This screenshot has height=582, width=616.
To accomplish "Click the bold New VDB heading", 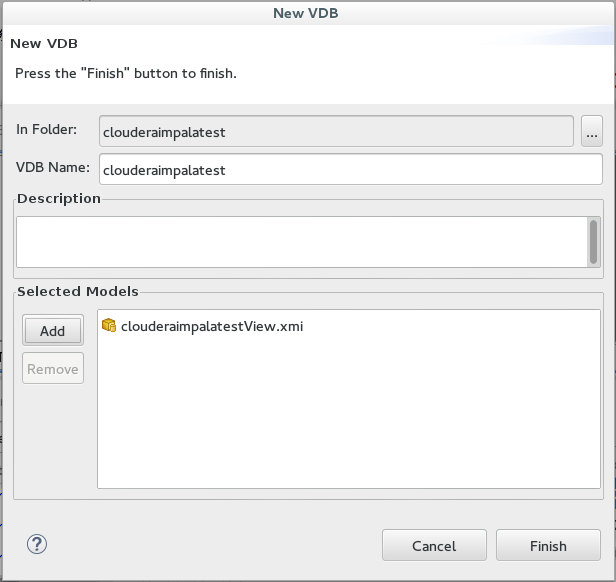I will [44, 44].
